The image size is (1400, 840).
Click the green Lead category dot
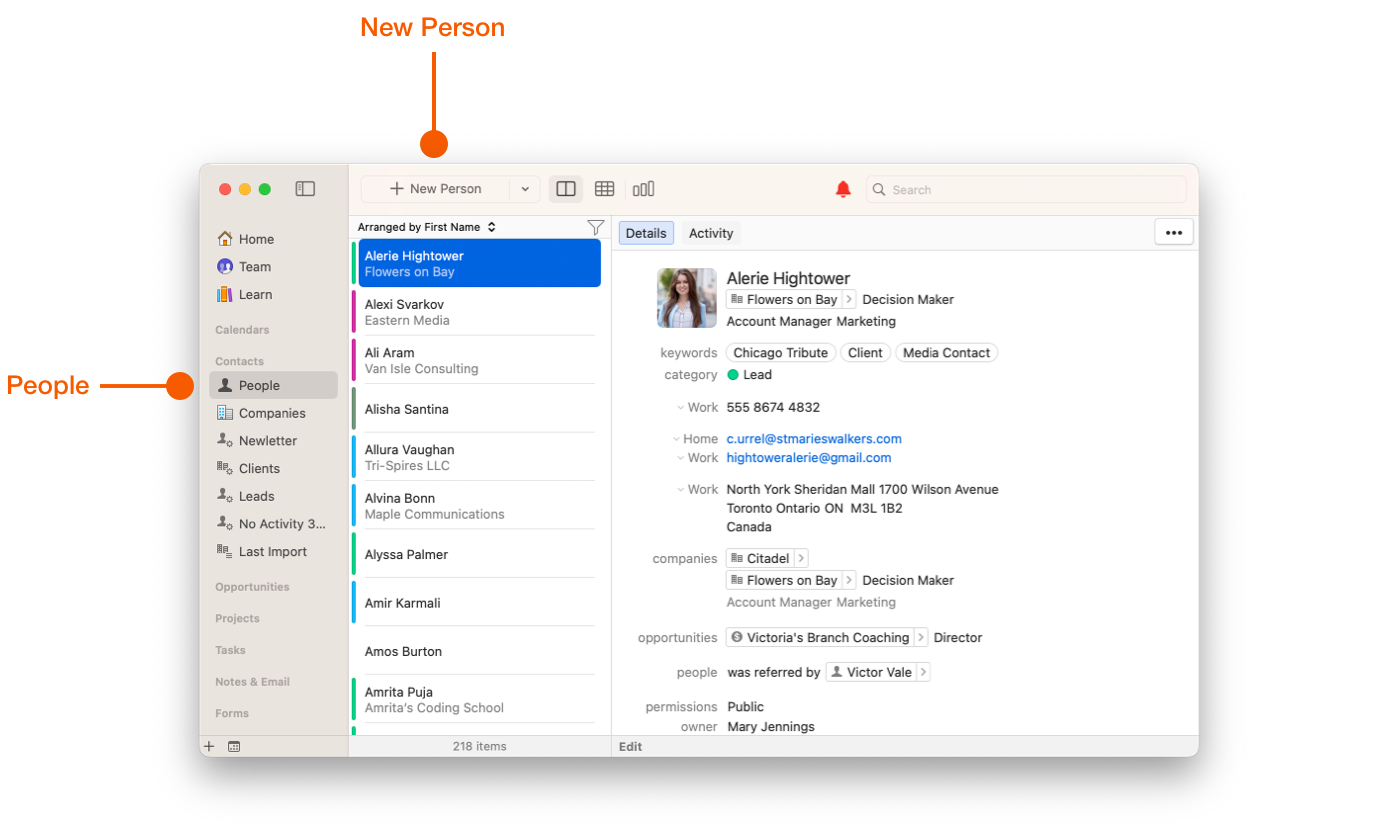(733, 375)
